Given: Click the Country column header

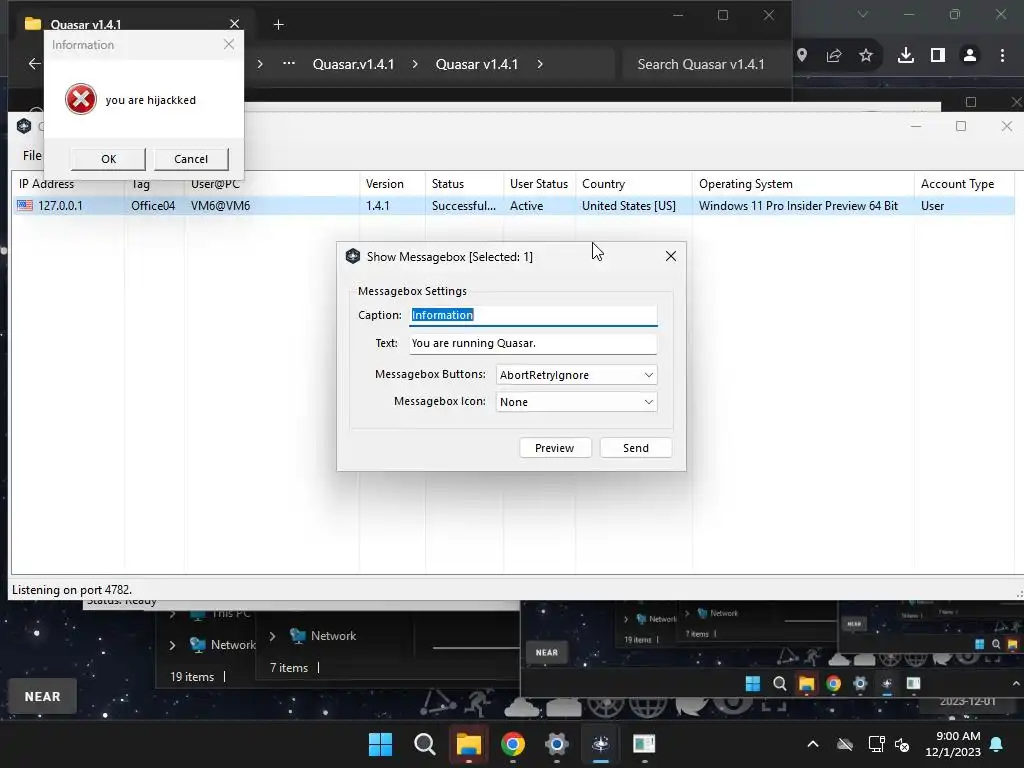Looking at the screenshot, I should 633,184.
